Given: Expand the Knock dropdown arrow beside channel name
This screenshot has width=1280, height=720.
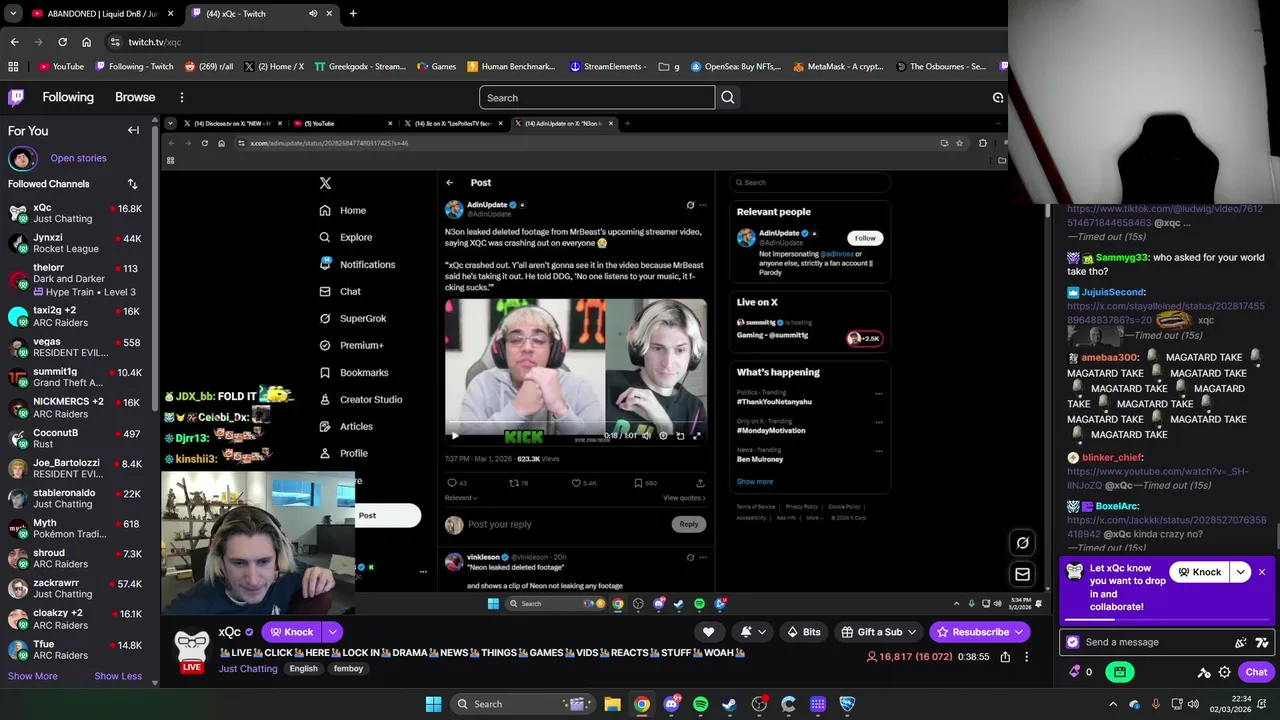Looking at the screenshot, I should tap(332, 632).
